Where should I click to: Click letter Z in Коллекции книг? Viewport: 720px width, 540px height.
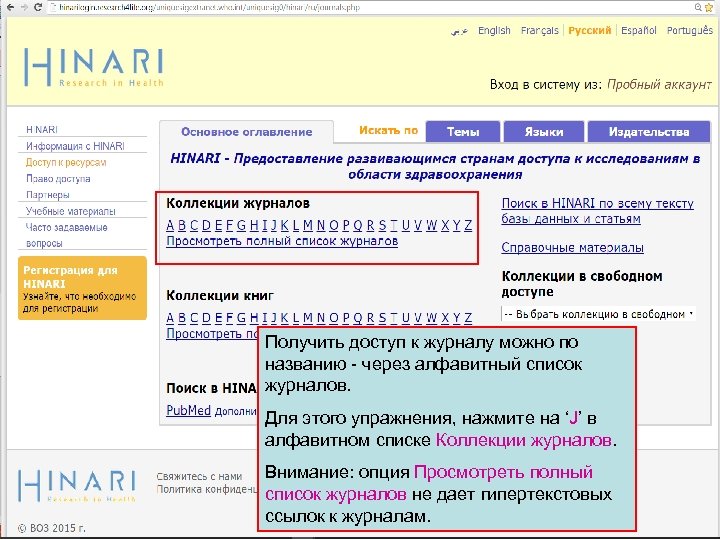coord(468,318)
